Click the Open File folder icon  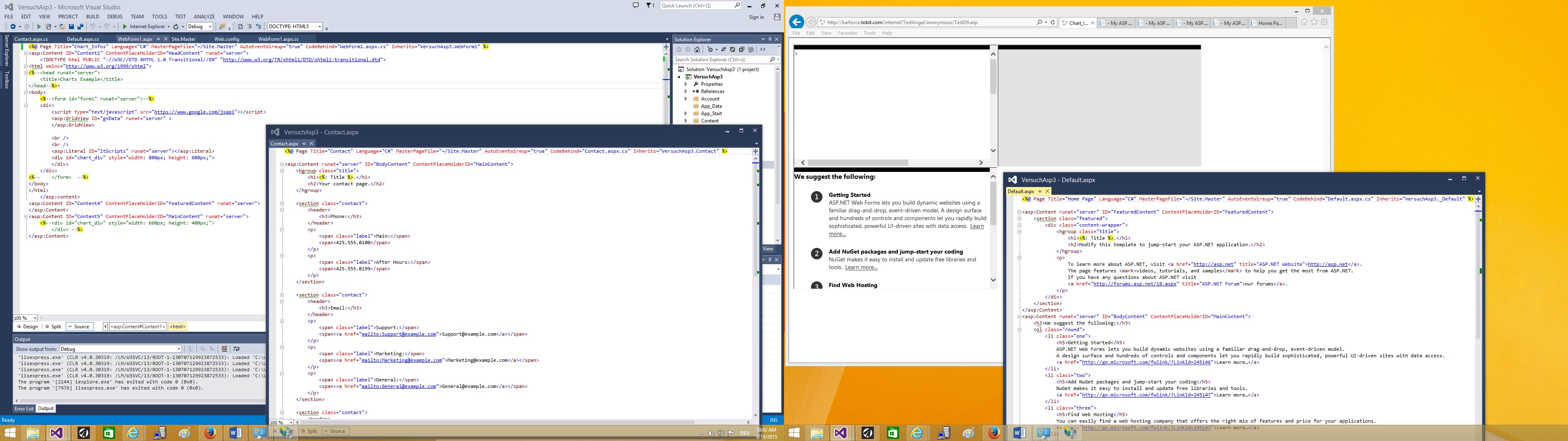63,27
